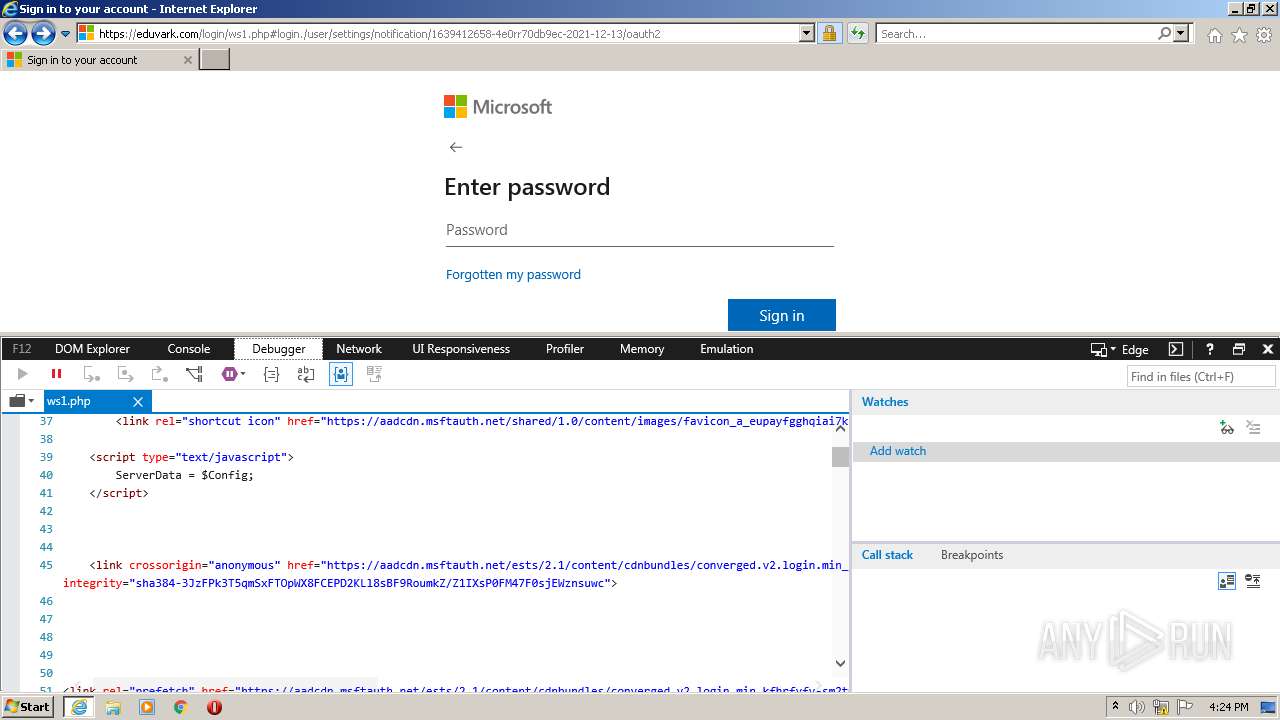Close the ws1.php debugger tab
Screen dimensions: 1280x720
tap(138, 402)
